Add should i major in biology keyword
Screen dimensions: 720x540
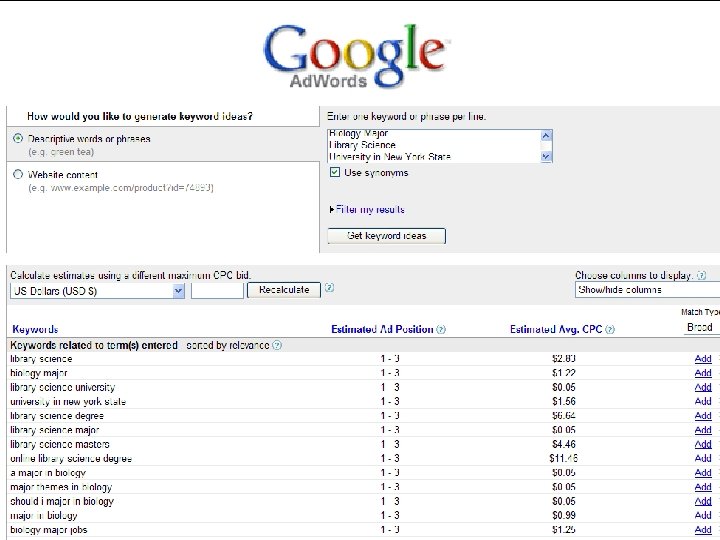[703, 501]
